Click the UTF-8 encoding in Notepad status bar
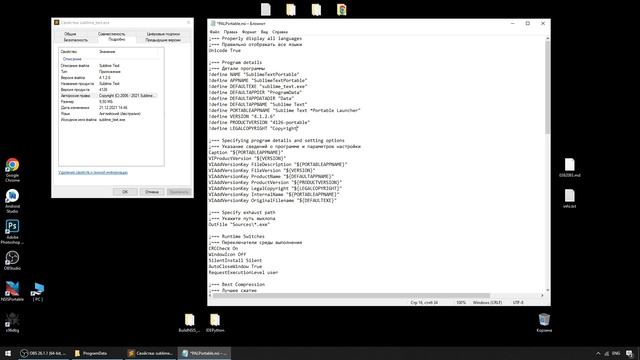 point(518,302)
